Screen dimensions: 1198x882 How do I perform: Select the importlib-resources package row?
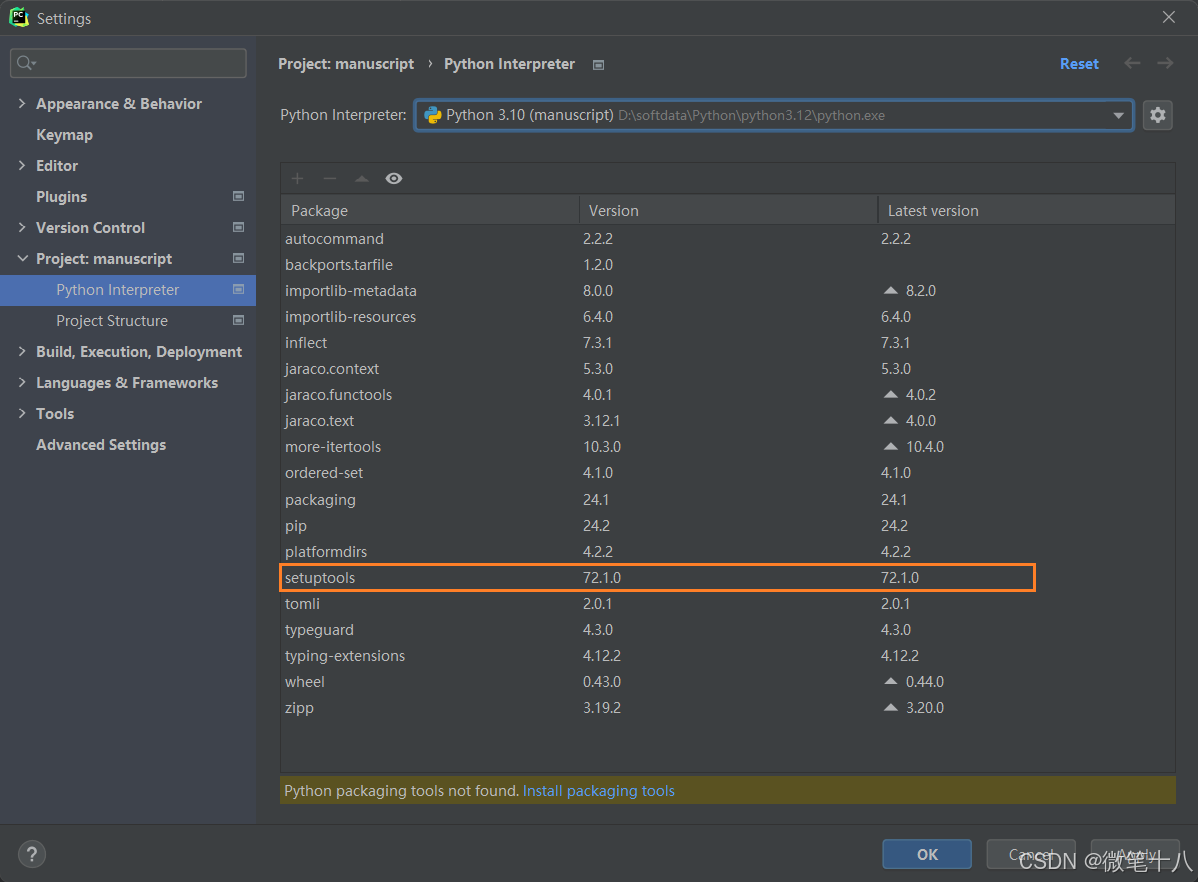click(x=727, y=316)
